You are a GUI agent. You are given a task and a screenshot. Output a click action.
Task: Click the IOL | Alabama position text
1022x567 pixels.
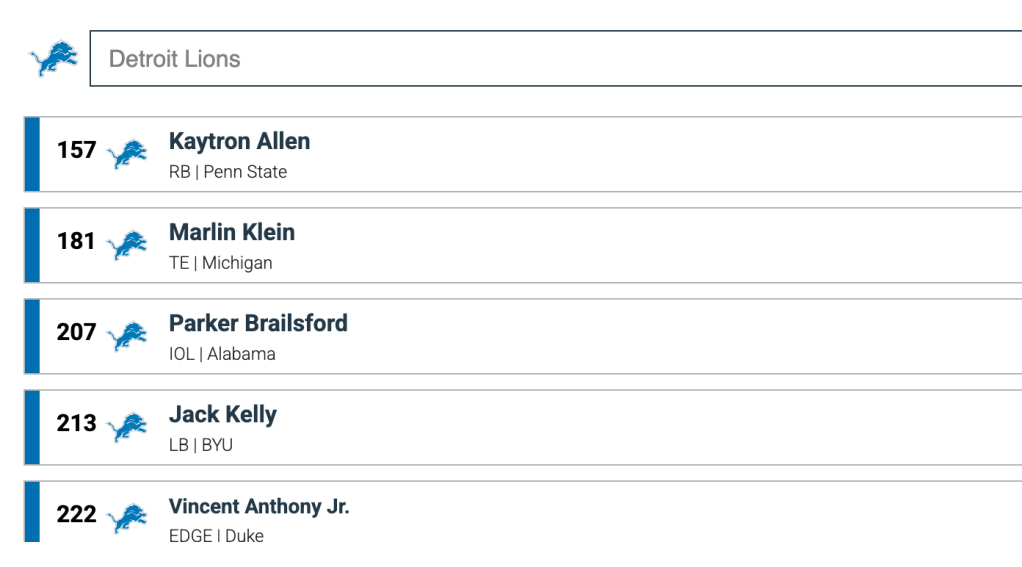pos(222,354)
